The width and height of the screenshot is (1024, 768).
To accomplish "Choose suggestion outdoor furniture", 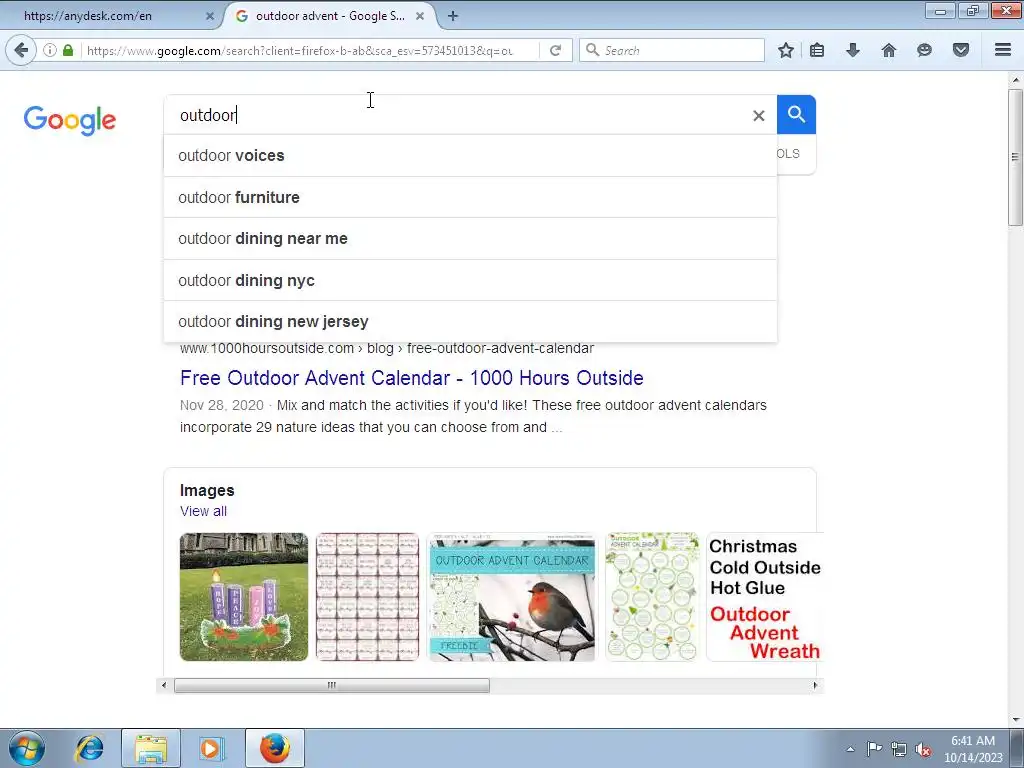I will coord(470,197).
